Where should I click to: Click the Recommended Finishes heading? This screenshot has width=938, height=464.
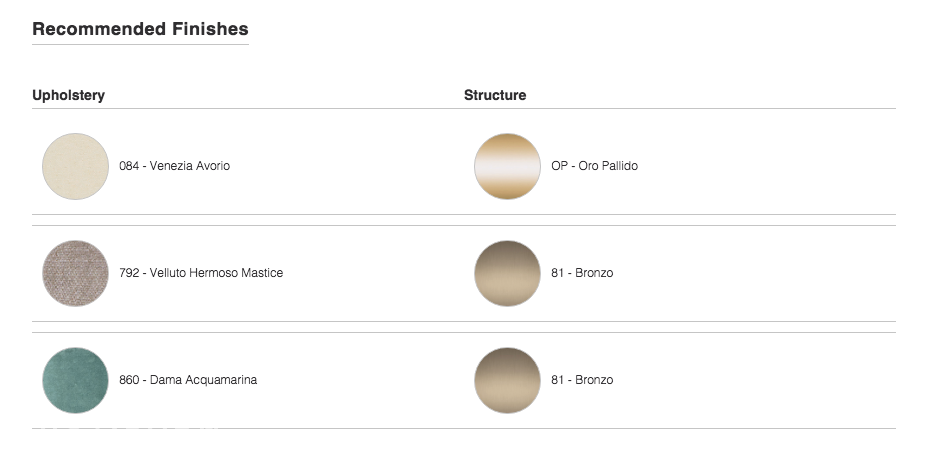pyautogui.click(x=141, y=29)
